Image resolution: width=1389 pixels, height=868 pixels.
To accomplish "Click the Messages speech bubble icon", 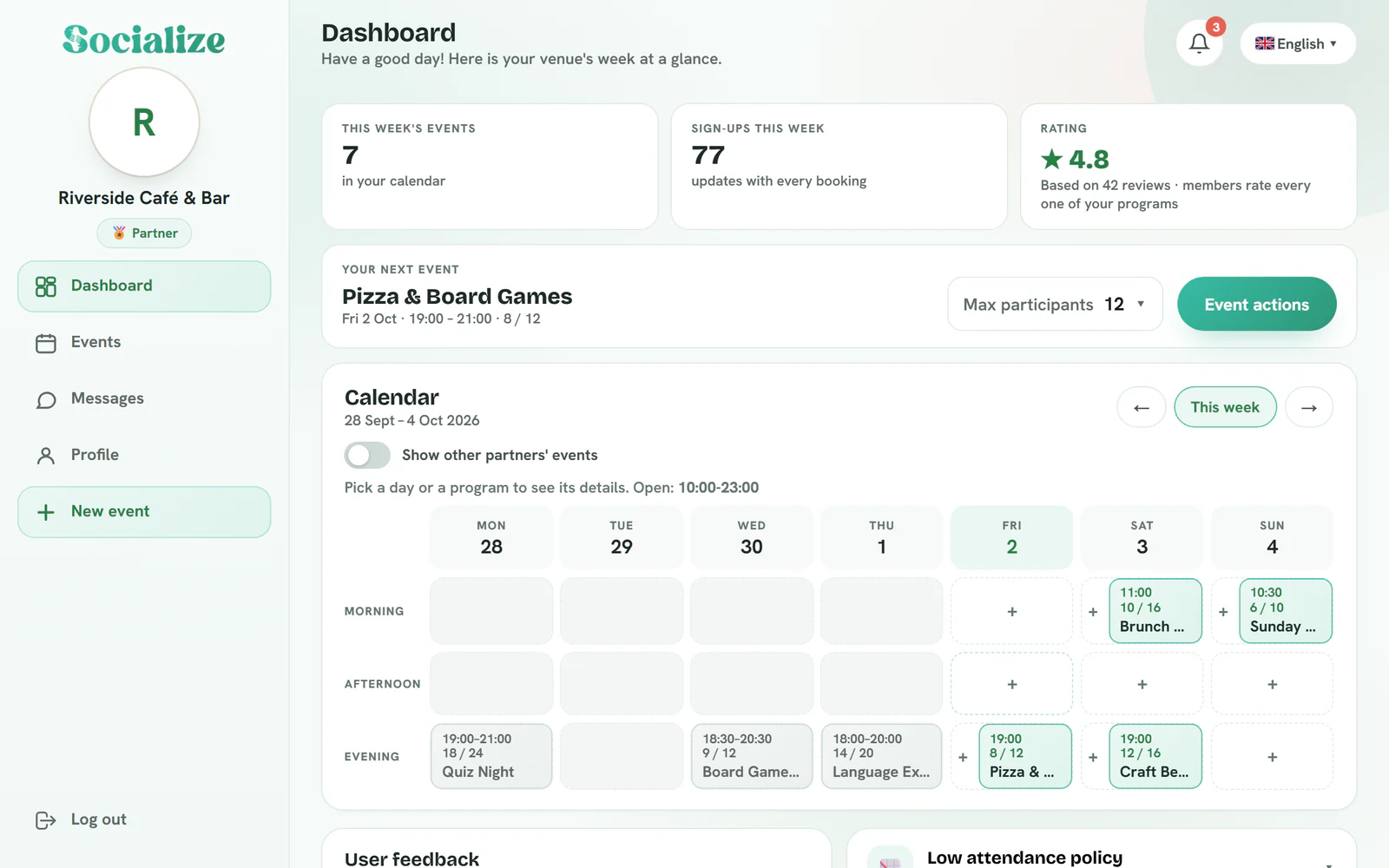I will pos(46,399).
